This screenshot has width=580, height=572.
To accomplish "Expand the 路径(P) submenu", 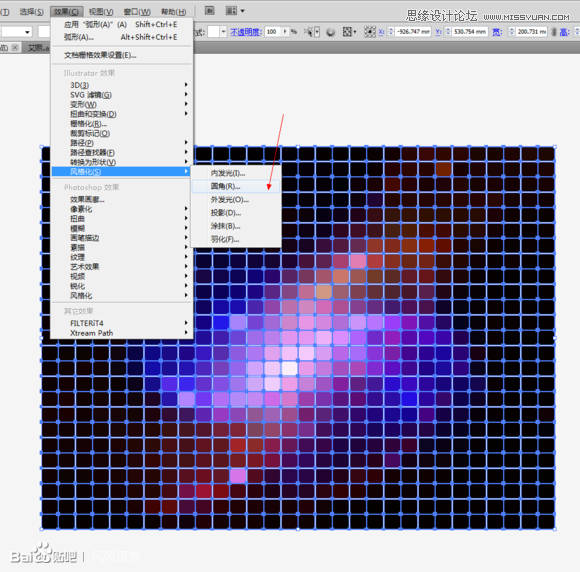I will [x=122, y=143].
